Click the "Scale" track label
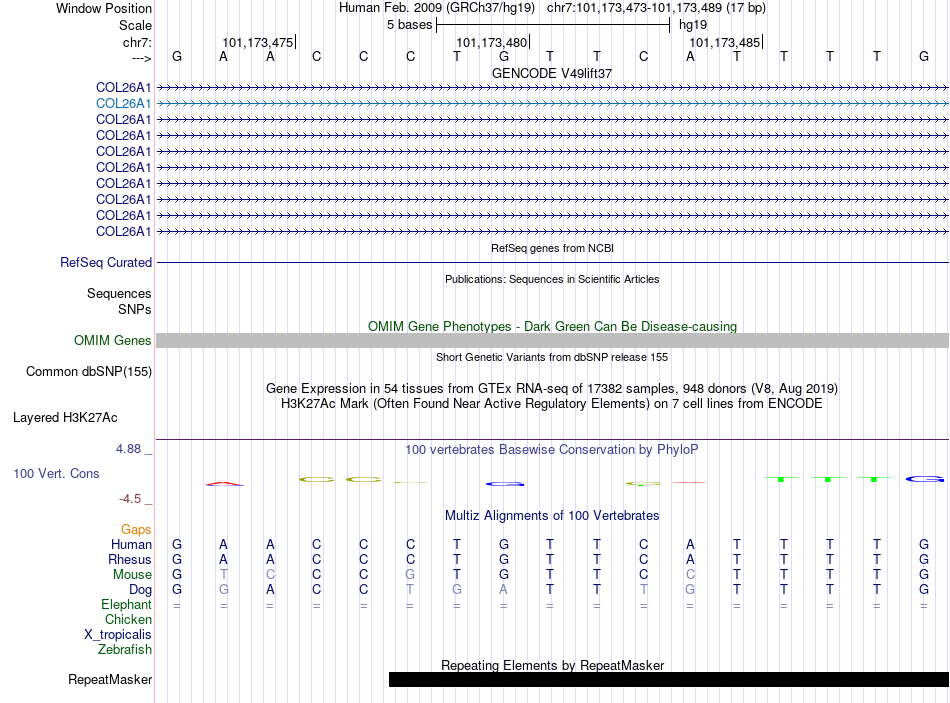The width and height of the screenshot is (950, 703). 135,25
